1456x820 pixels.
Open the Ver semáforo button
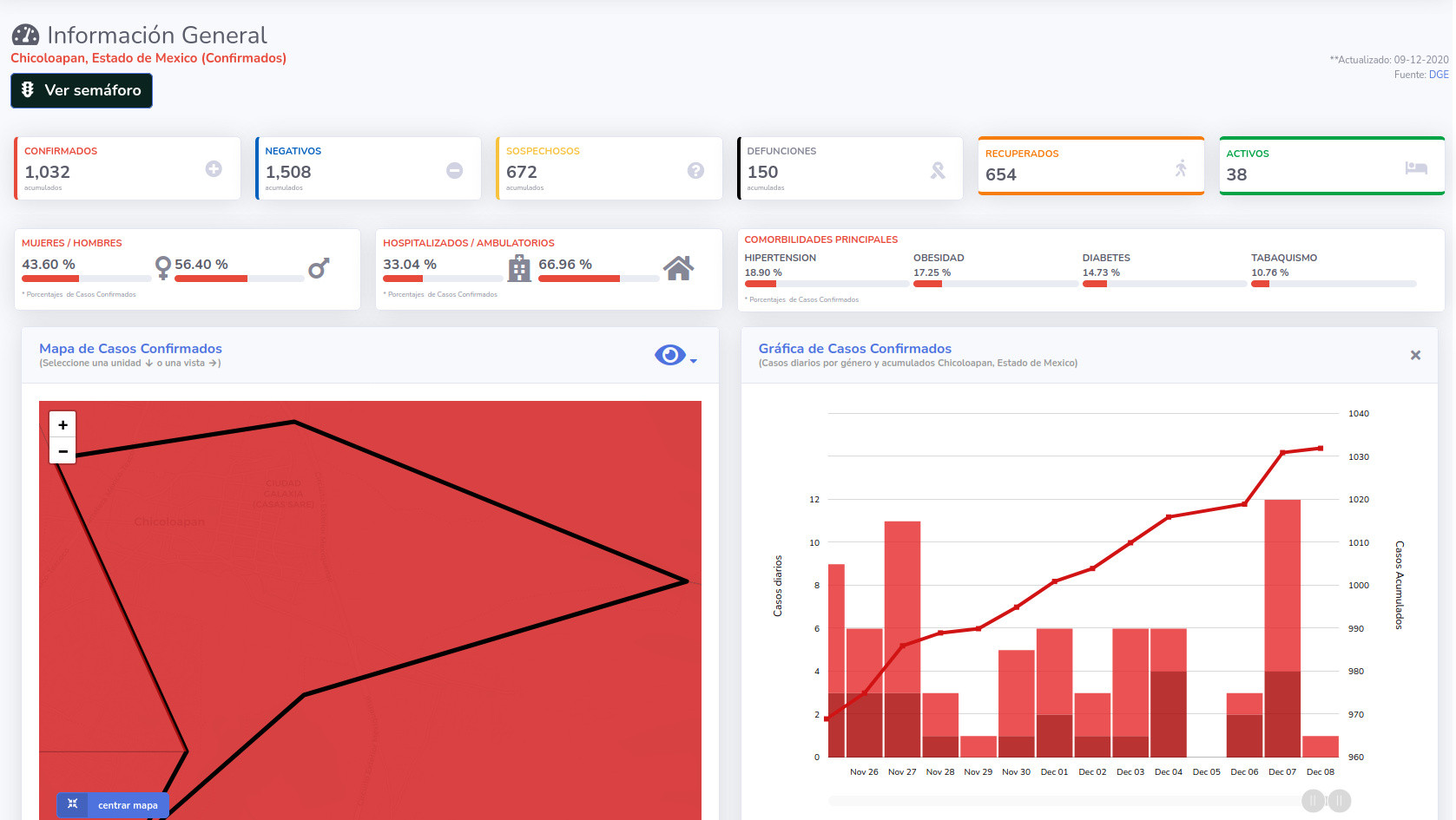coord(82,90)
